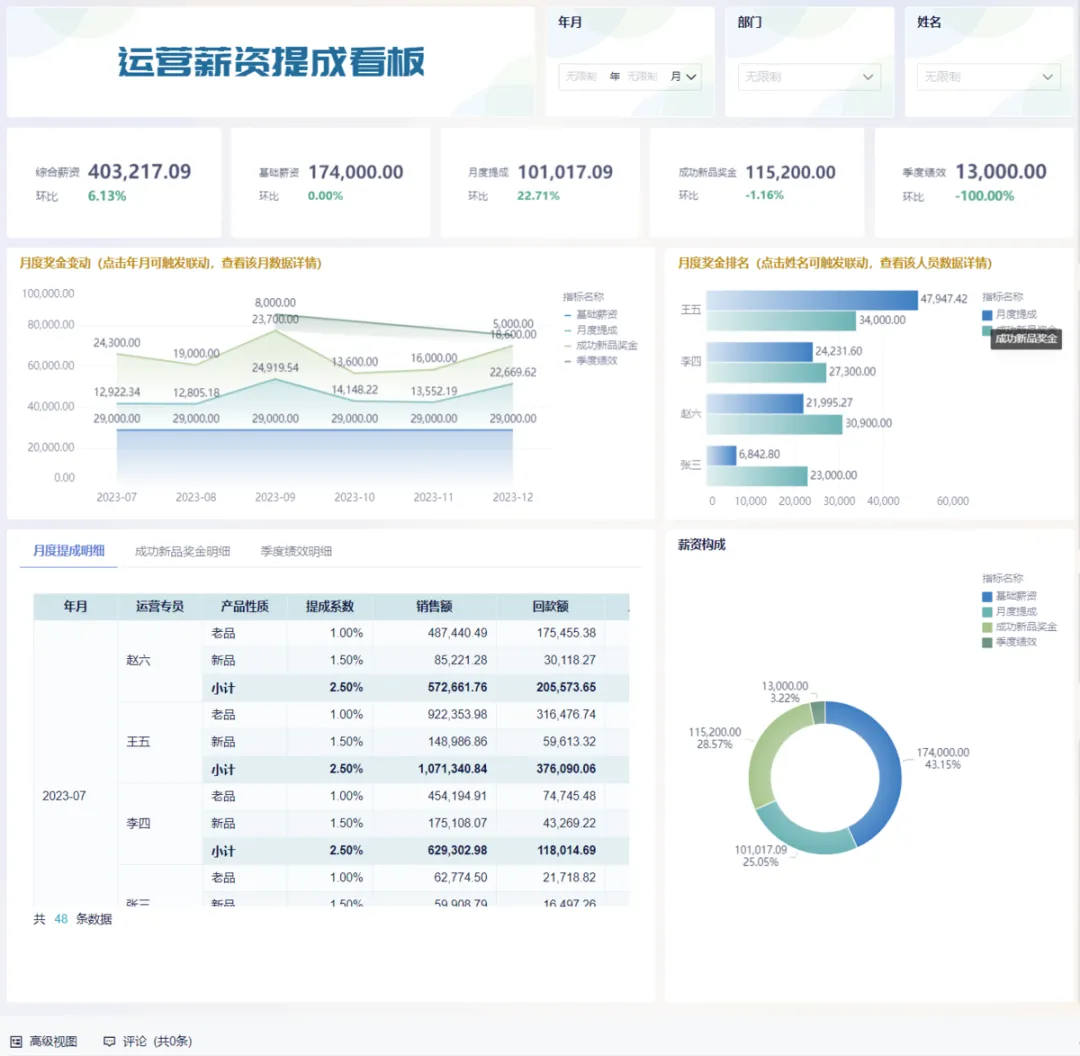The width and height of the screenshot is (1080, 1056).
Task: Click the 提成系数 table column header
Action: pos(330,606)
